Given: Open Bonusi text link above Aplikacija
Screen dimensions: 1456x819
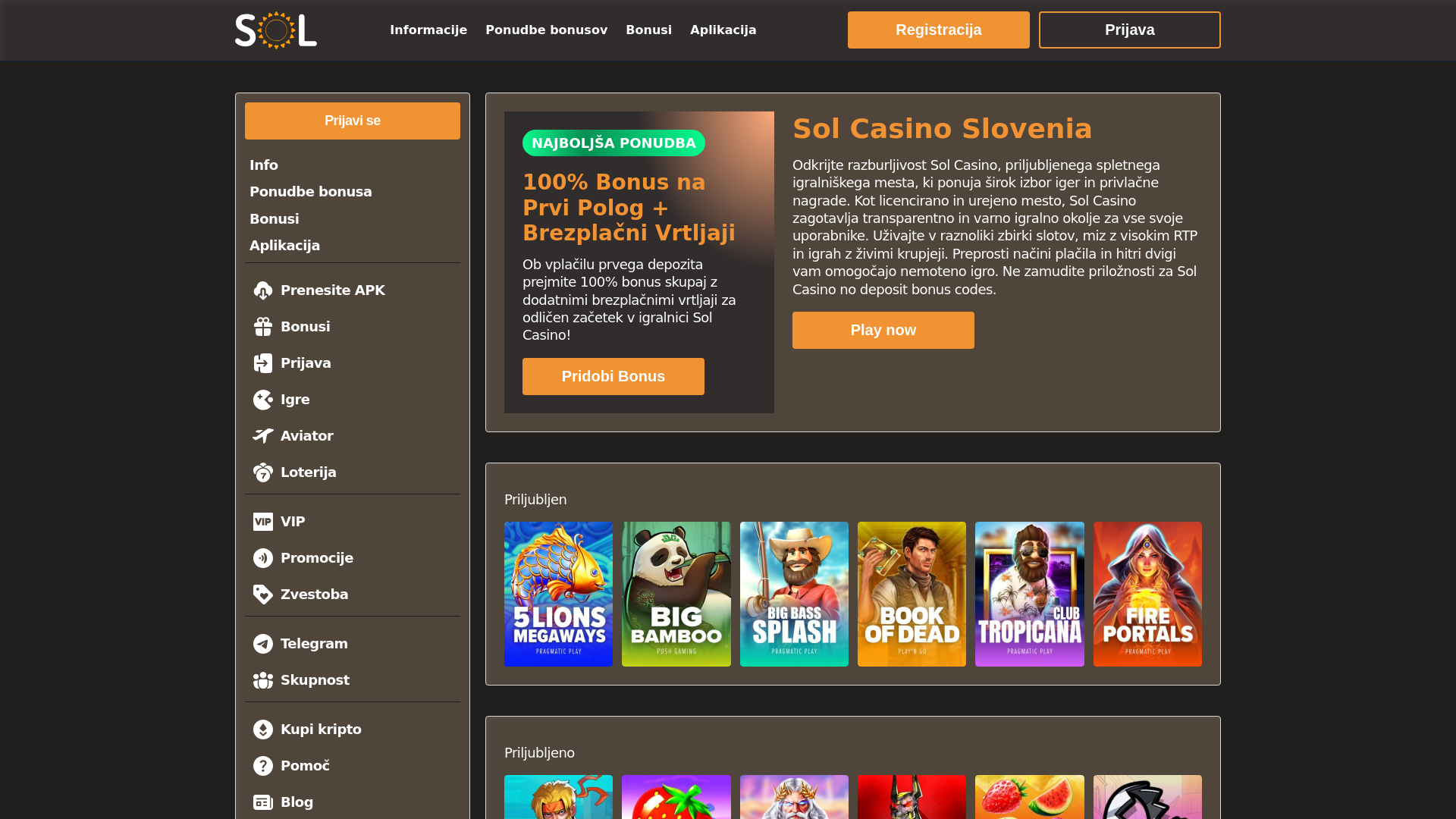Looking at the screenshot, I should [275, 219].
